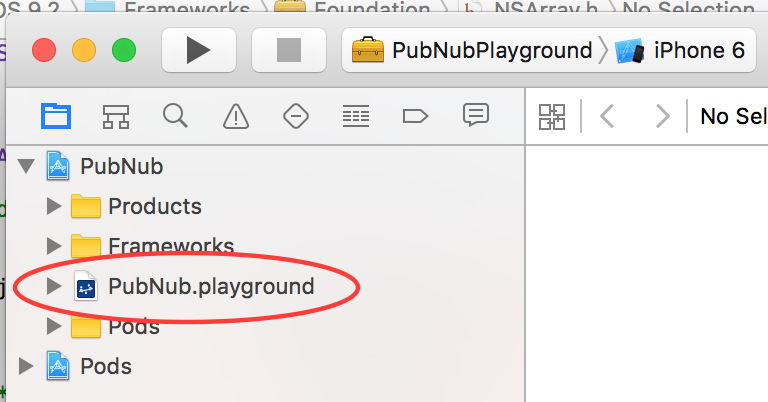Image resolution: width=768 pixels, height=402 pixels.
Task: Open the Report navigator speech bubble icon
Action: [x=475, y=116]
